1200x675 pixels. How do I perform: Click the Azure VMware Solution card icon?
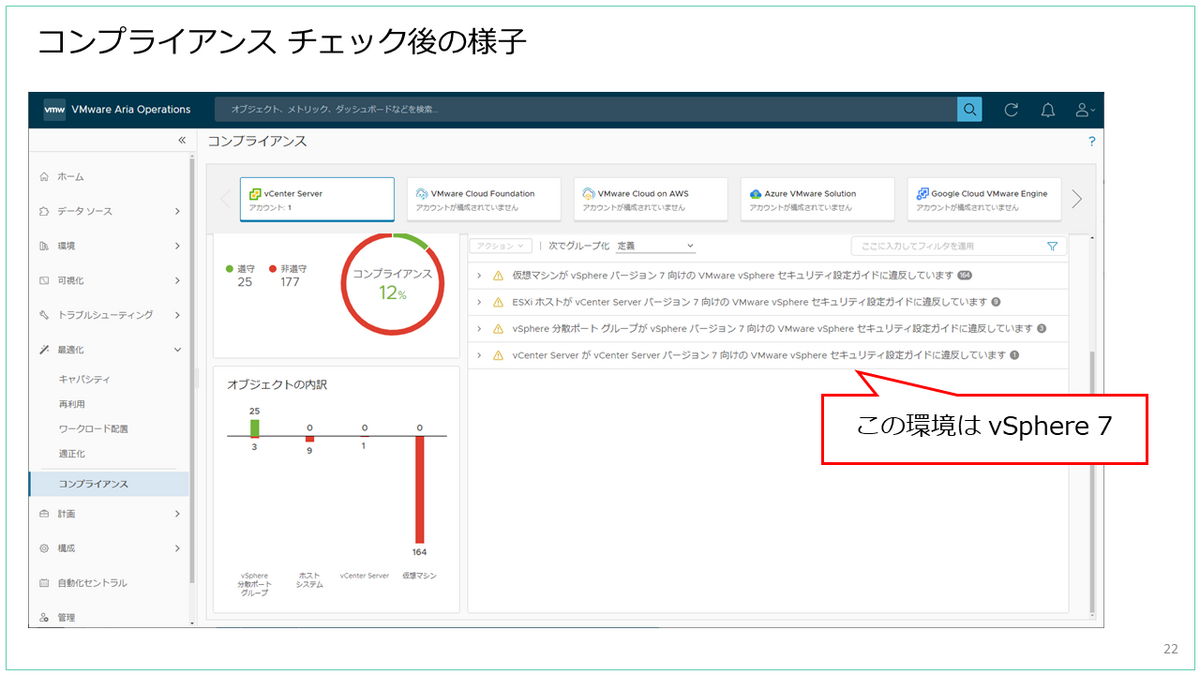click(755, 193)
